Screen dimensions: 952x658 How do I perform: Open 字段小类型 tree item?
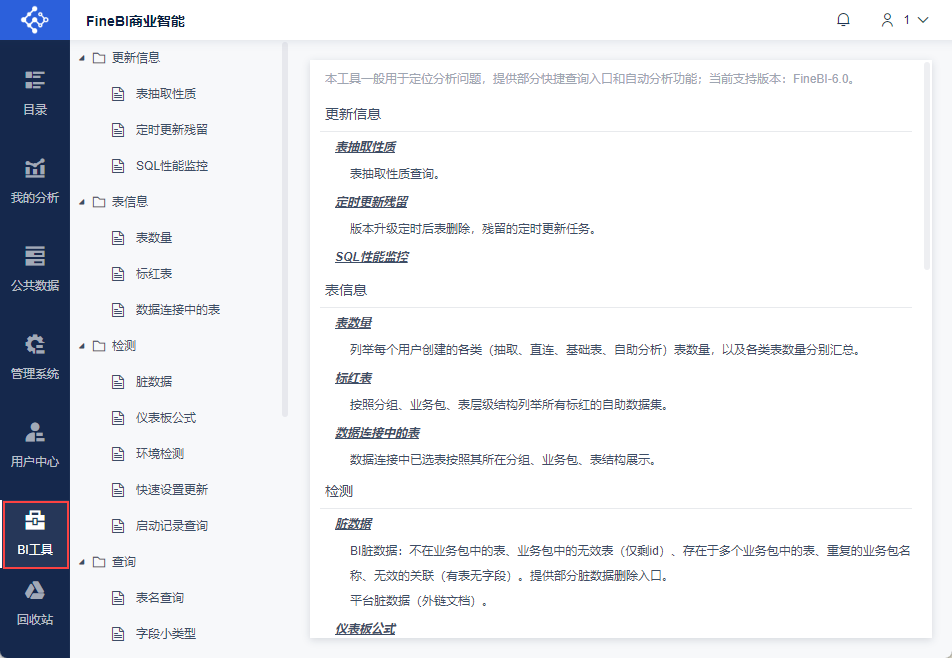(x=166, y=634)
